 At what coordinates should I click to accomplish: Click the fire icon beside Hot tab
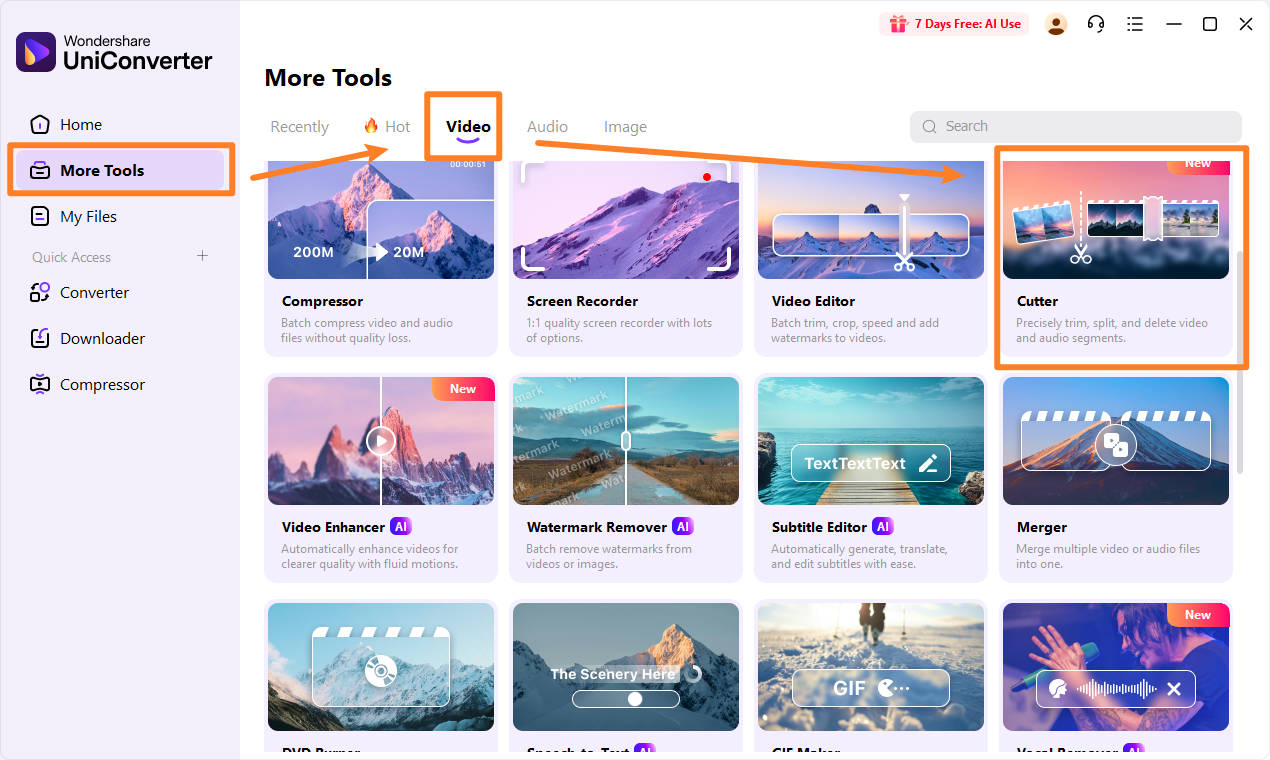click(x=371, y=125)
